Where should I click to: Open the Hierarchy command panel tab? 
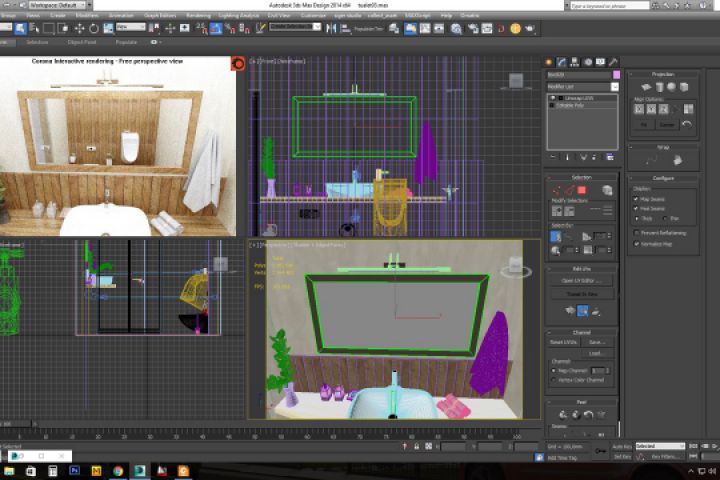[575, 63]
